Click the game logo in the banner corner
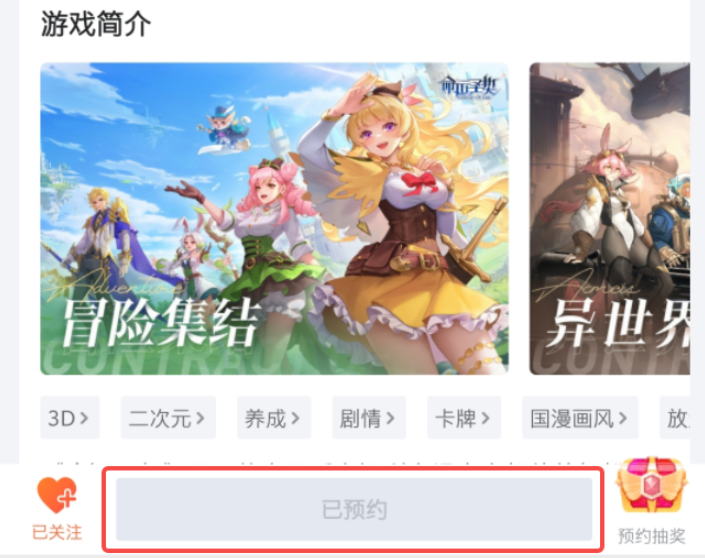Screen dimensions: 705x558 pyautogui.click(x=469, y=87)
